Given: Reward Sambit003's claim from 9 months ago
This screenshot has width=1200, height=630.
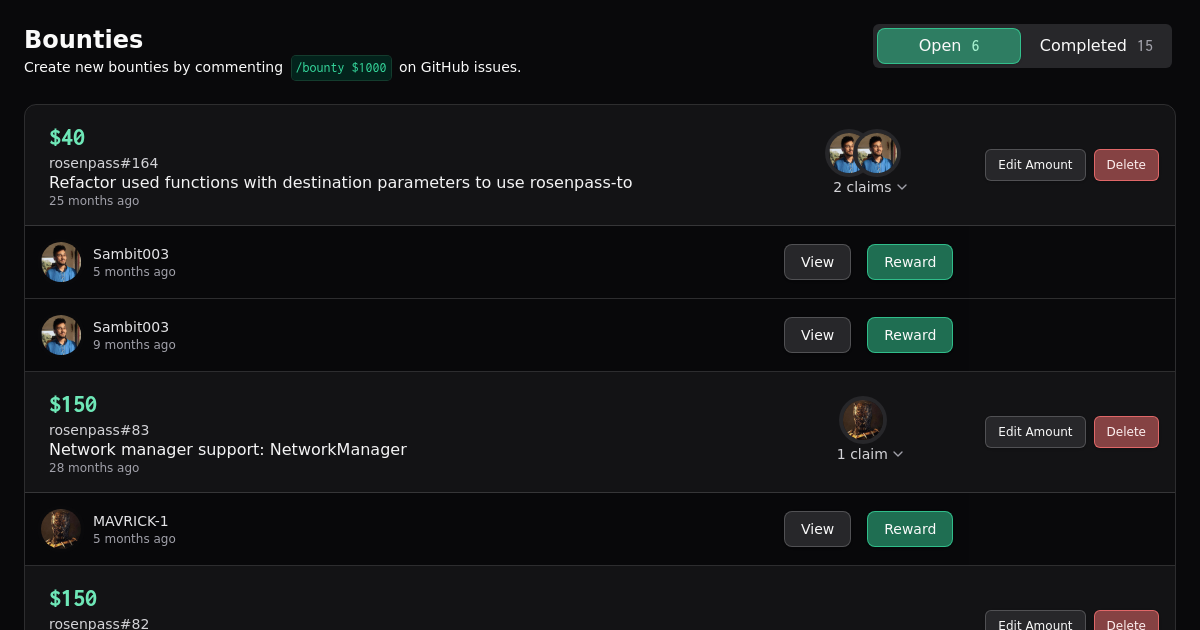Looking at the screenshot, I should pos(910,335).
